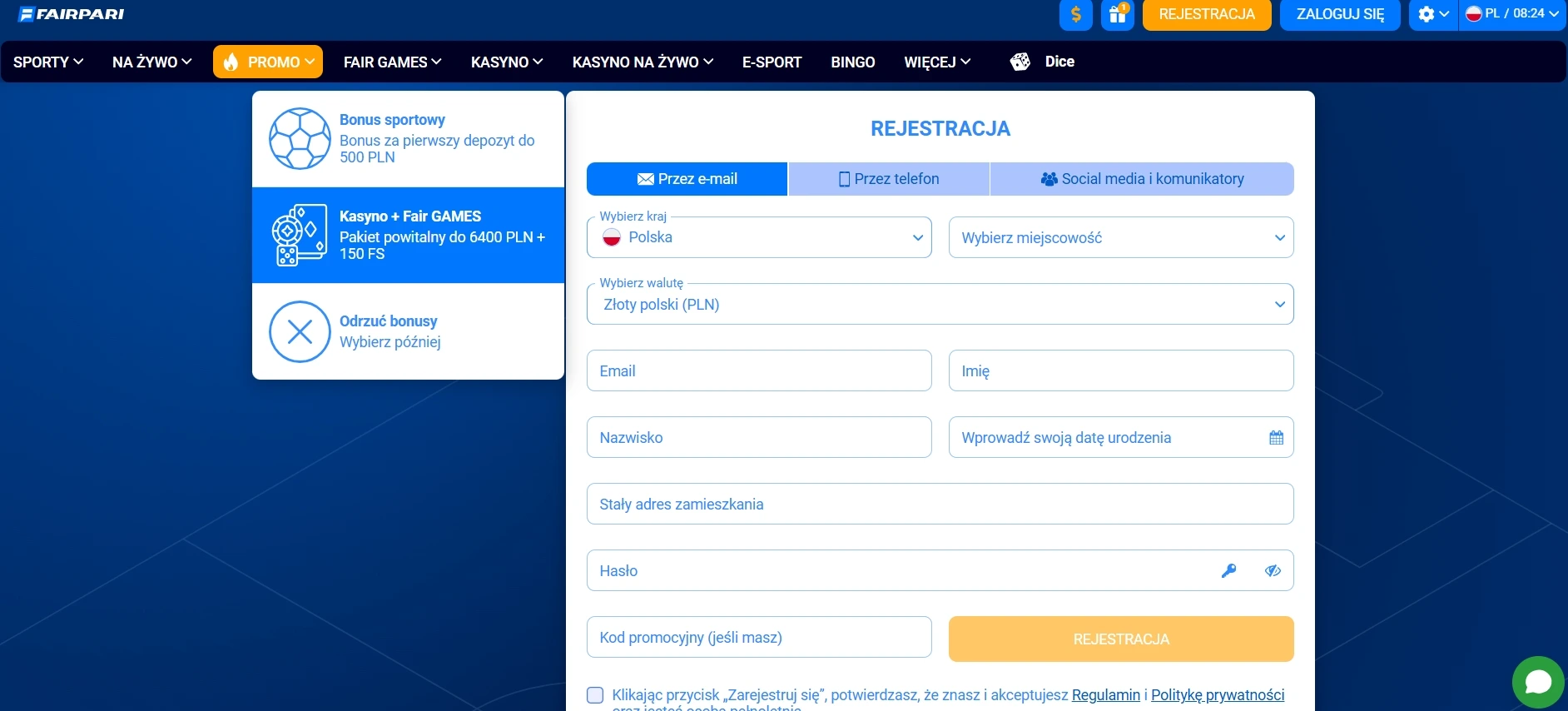
Task: Expand the NA ŻYWO menu
Action: (152, 62)
